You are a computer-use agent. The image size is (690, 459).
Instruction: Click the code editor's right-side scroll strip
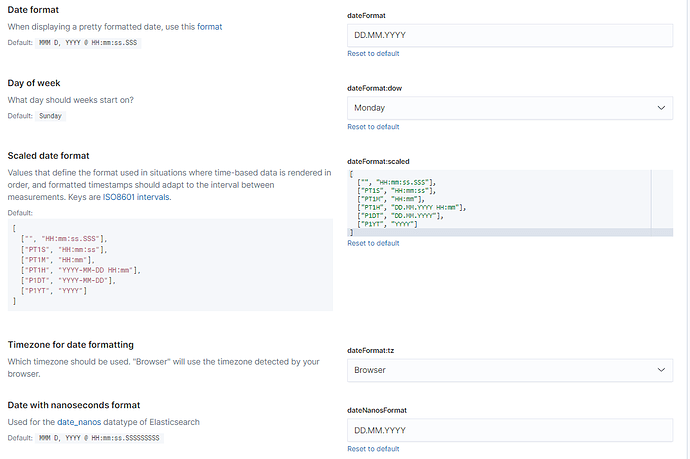661,200
